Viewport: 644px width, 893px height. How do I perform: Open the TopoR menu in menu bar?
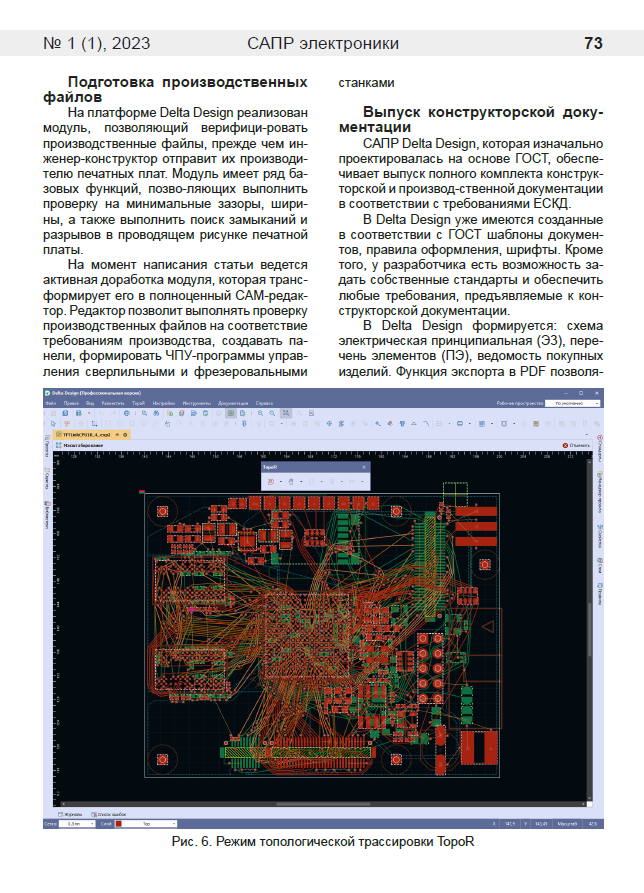pos(138,403)
